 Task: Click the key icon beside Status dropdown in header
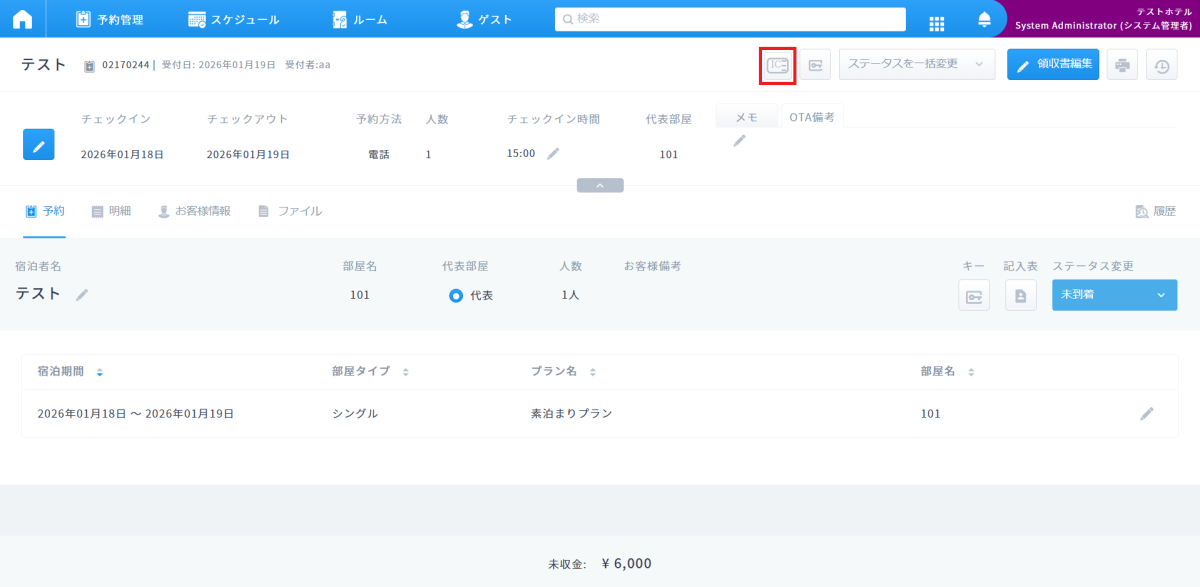[815, 65]
